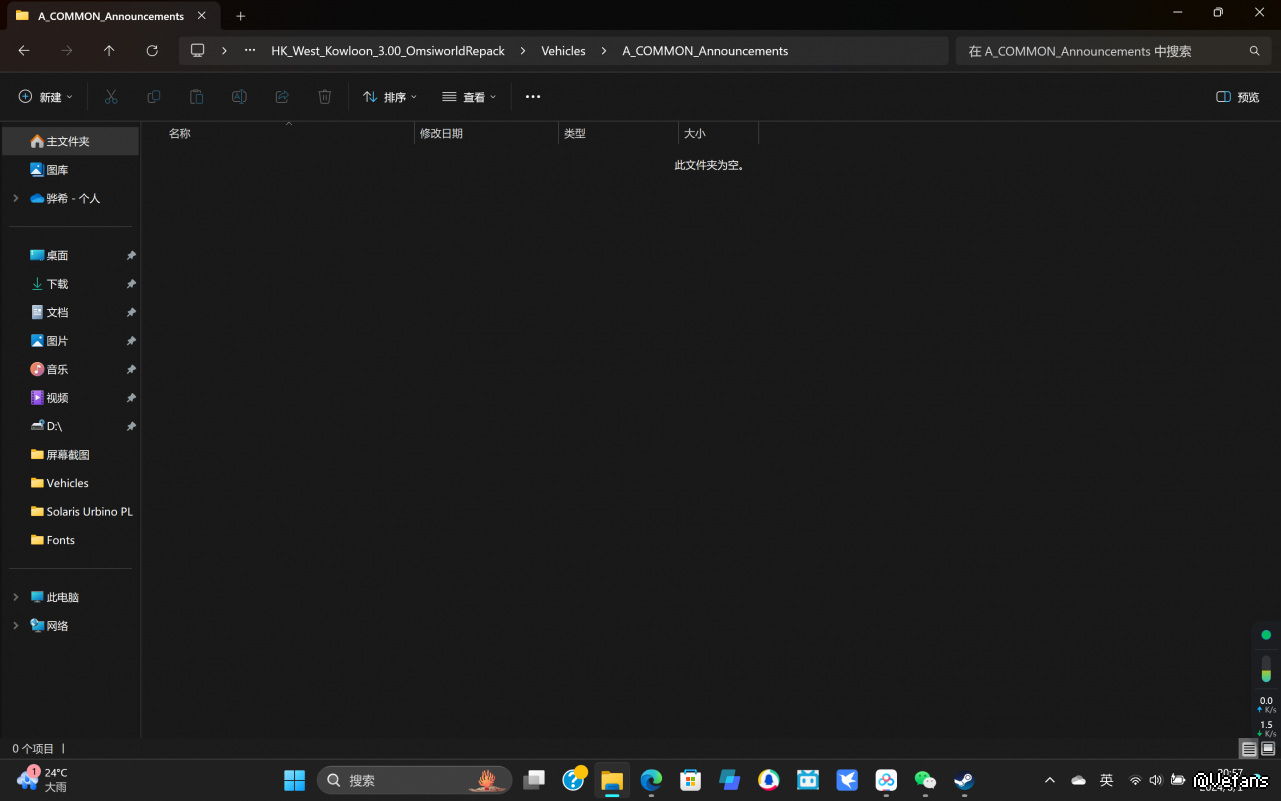Click the Delete trash icon

325,97
